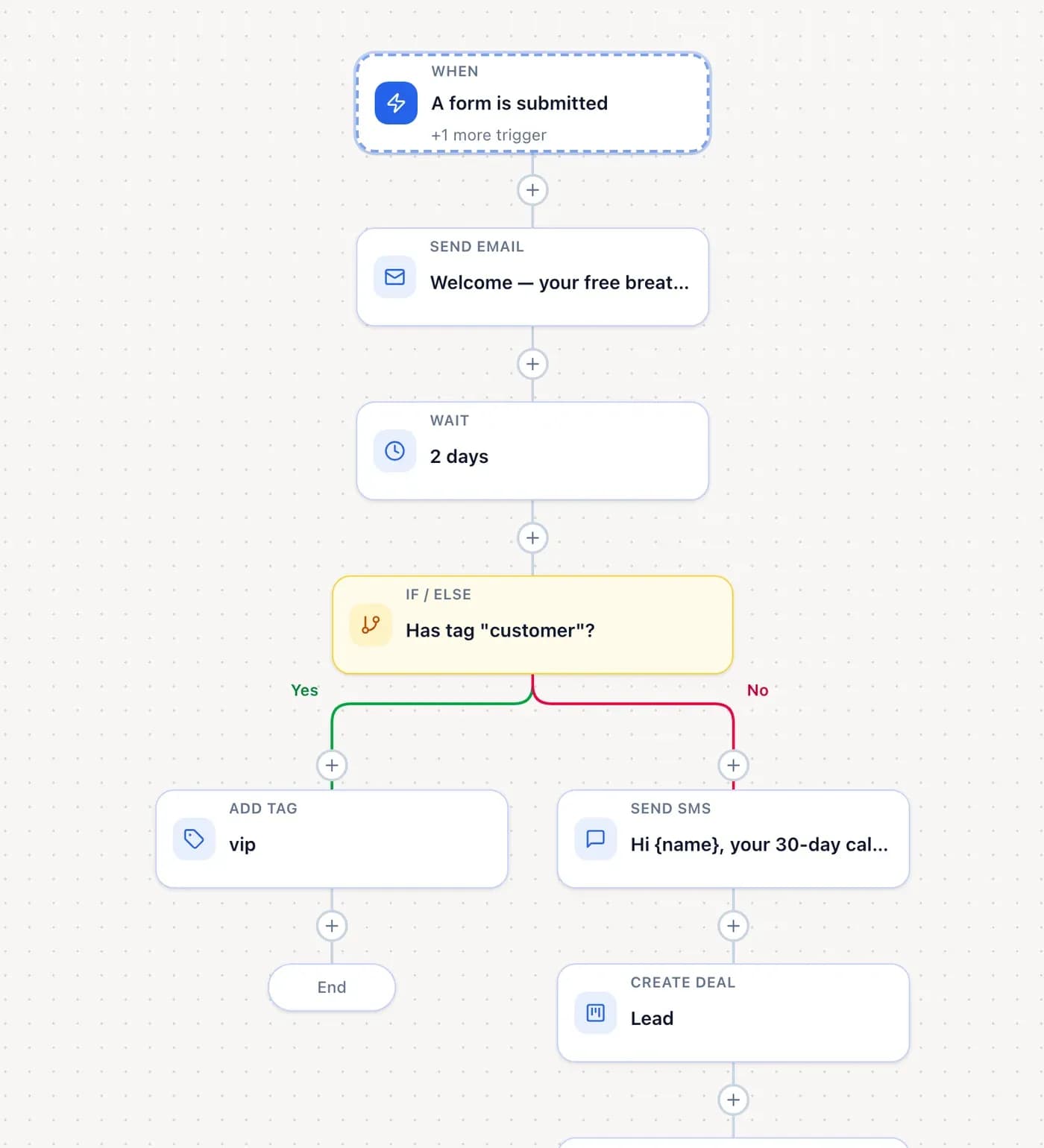
Task: Click the "Lead" deal name
Action: click(652, 1018)
